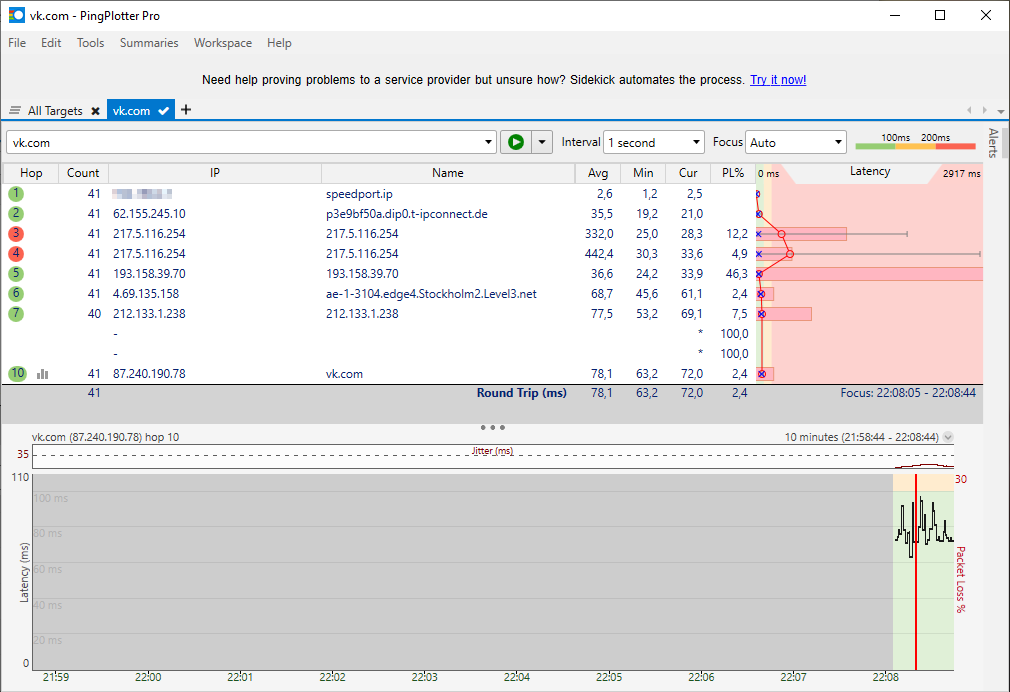The image size is (1010, 692).
Task: Click the 46,3 packet loss value in hop 5
Action: [x=737, y=274]
